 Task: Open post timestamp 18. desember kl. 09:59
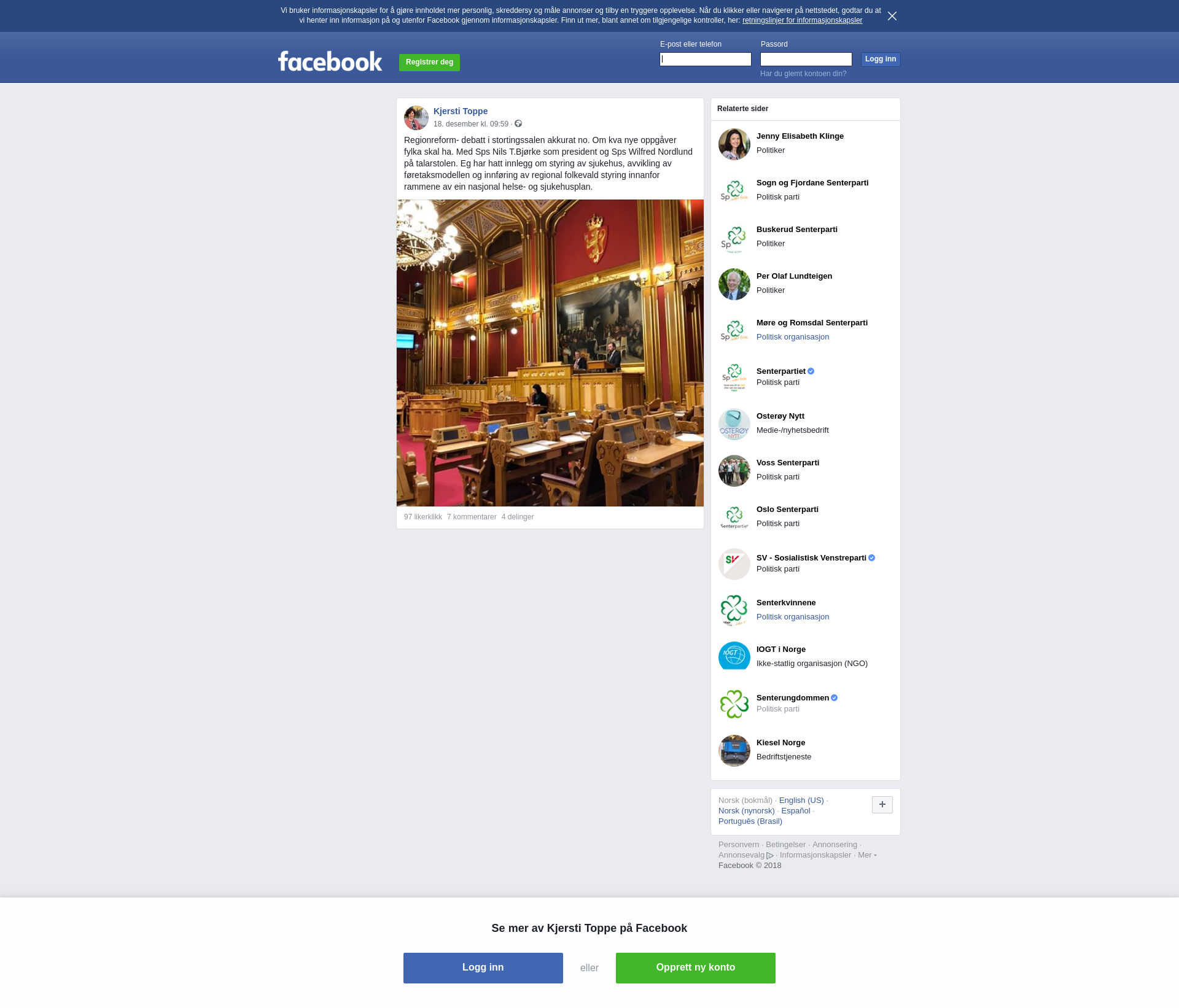pyautogui.click(x=471, y=124)
